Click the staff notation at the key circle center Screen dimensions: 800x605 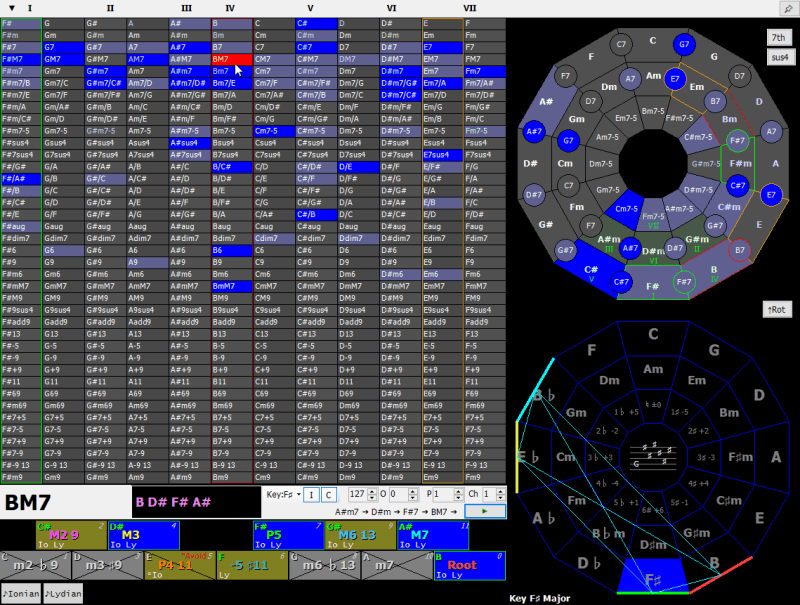[x=653, y=455]
